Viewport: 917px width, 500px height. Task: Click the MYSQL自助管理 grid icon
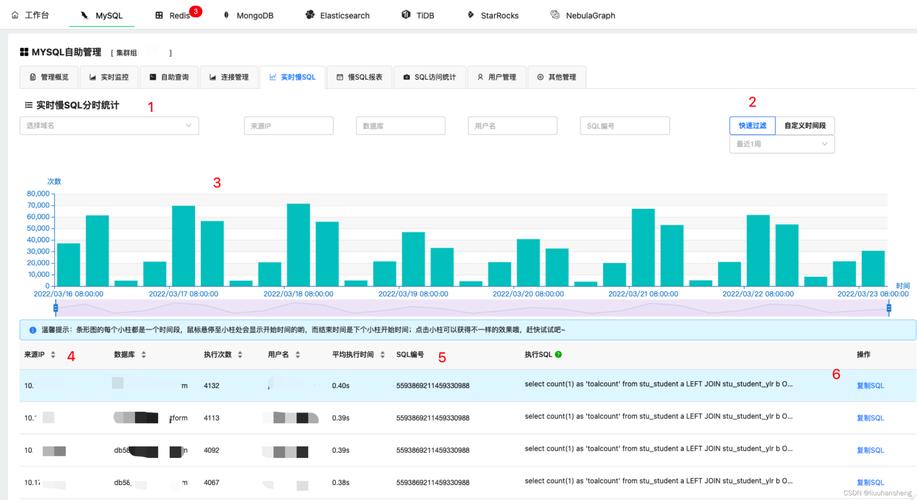(x=24, y=52)
